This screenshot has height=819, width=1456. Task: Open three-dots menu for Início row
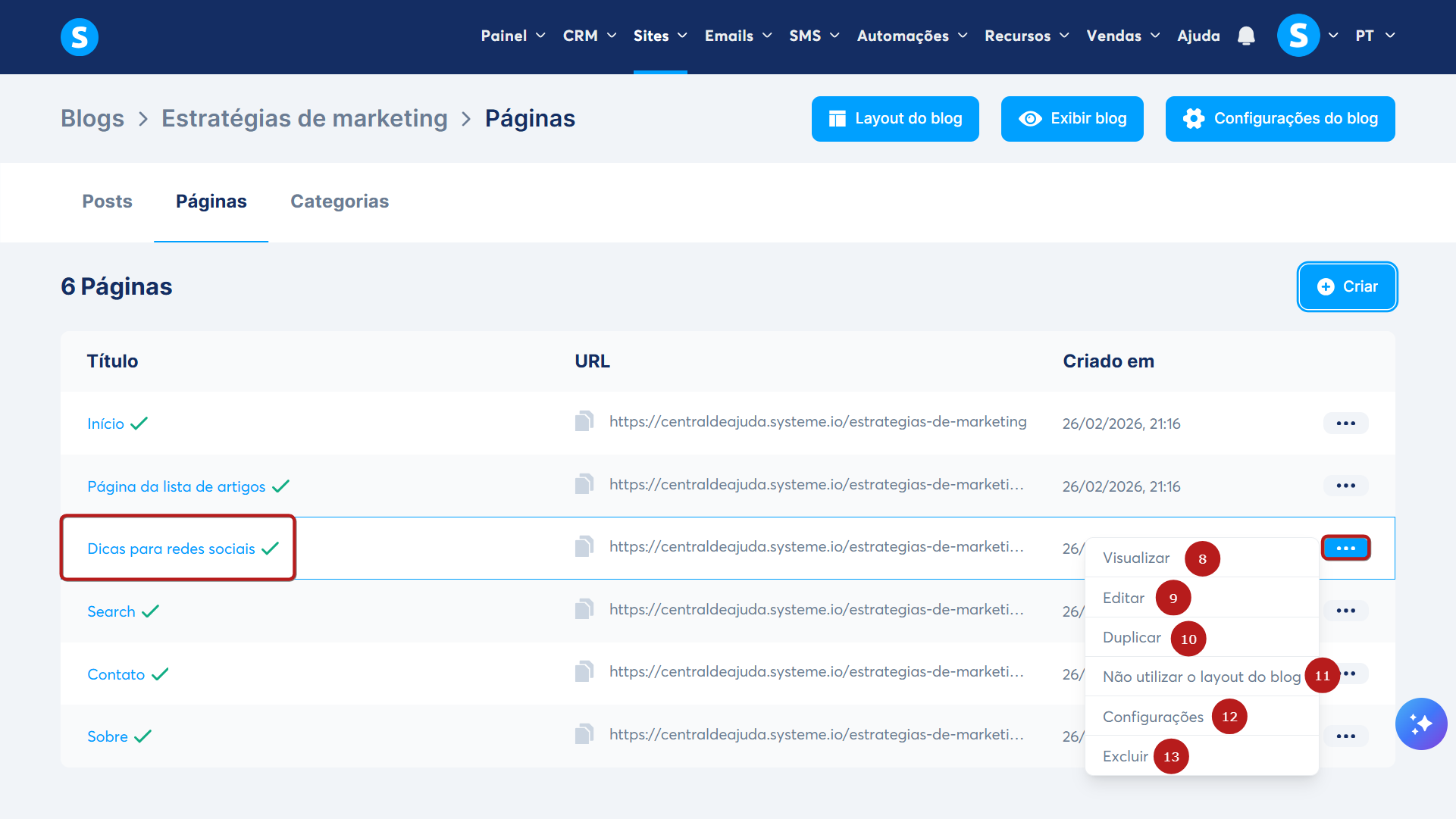[1345, 423]
